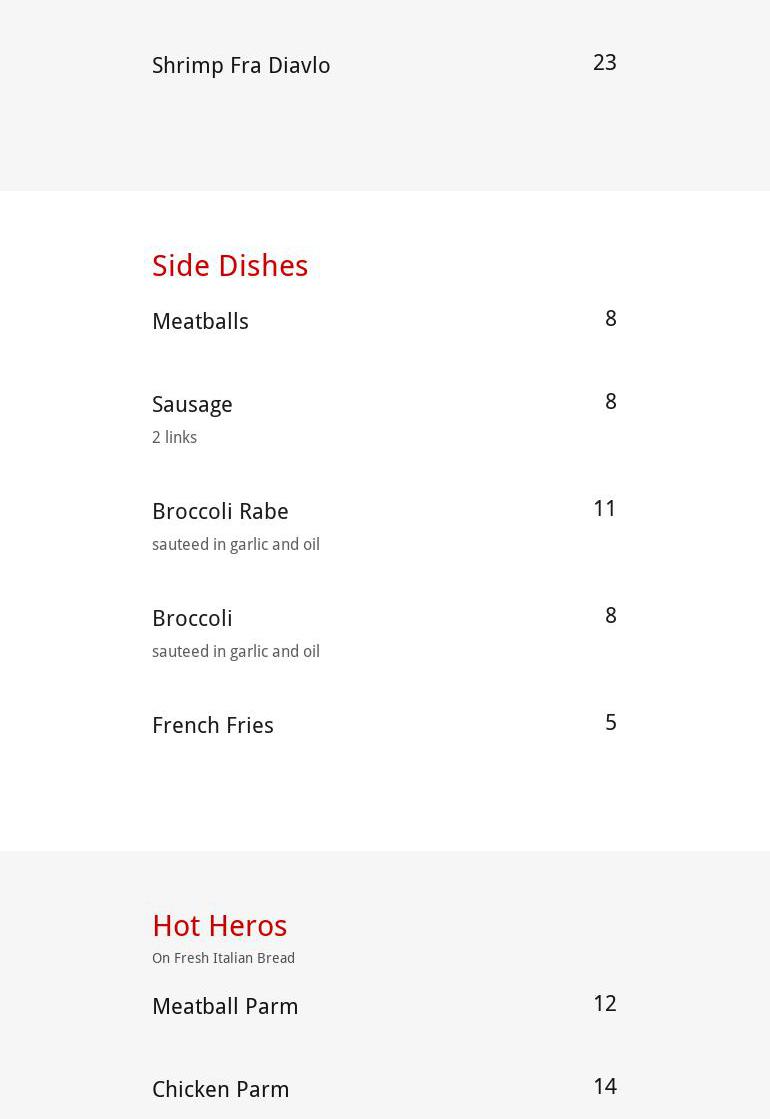Select the Side Dishes section heading
This screenshot has height=1119, width=770.
coord(230,266)
